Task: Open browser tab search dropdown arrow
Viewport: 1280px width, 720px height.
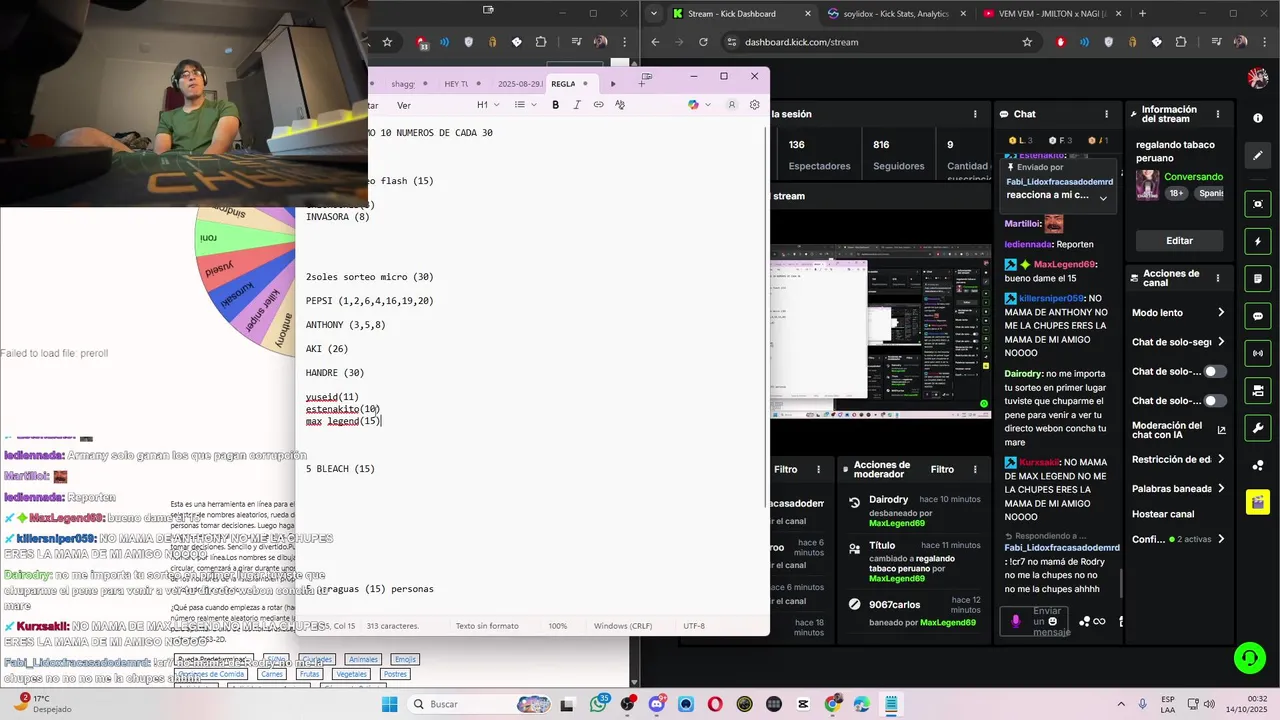Action: 653,14
